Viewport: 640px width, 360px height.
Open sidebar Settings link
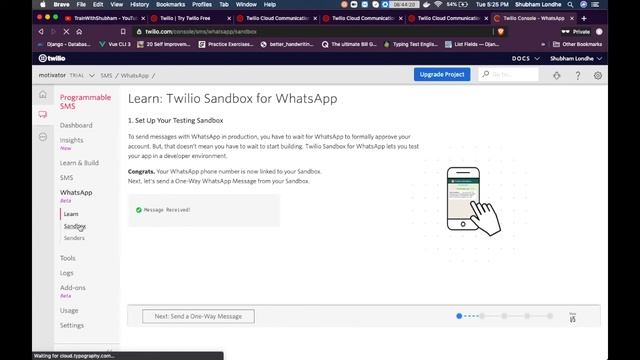pyautogui.click(x=71, y=325)
